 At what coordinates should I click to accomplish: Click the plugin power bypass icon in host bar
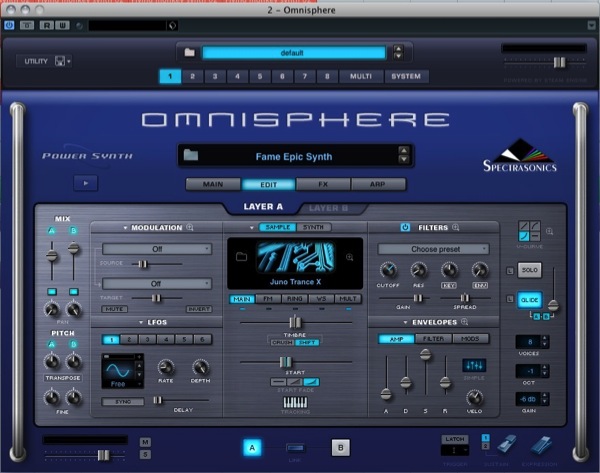(x=9, y=25)
